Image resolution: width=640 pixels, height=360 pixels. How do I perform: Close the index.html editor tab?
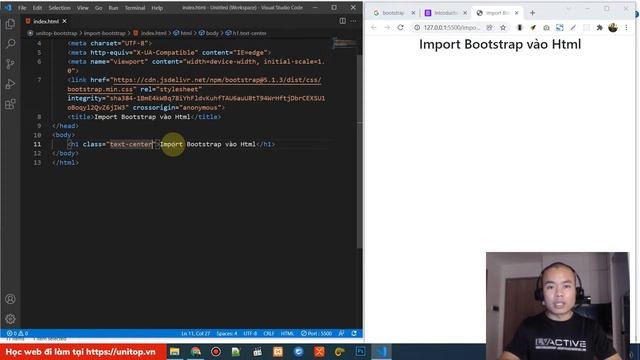click(64, 21)
